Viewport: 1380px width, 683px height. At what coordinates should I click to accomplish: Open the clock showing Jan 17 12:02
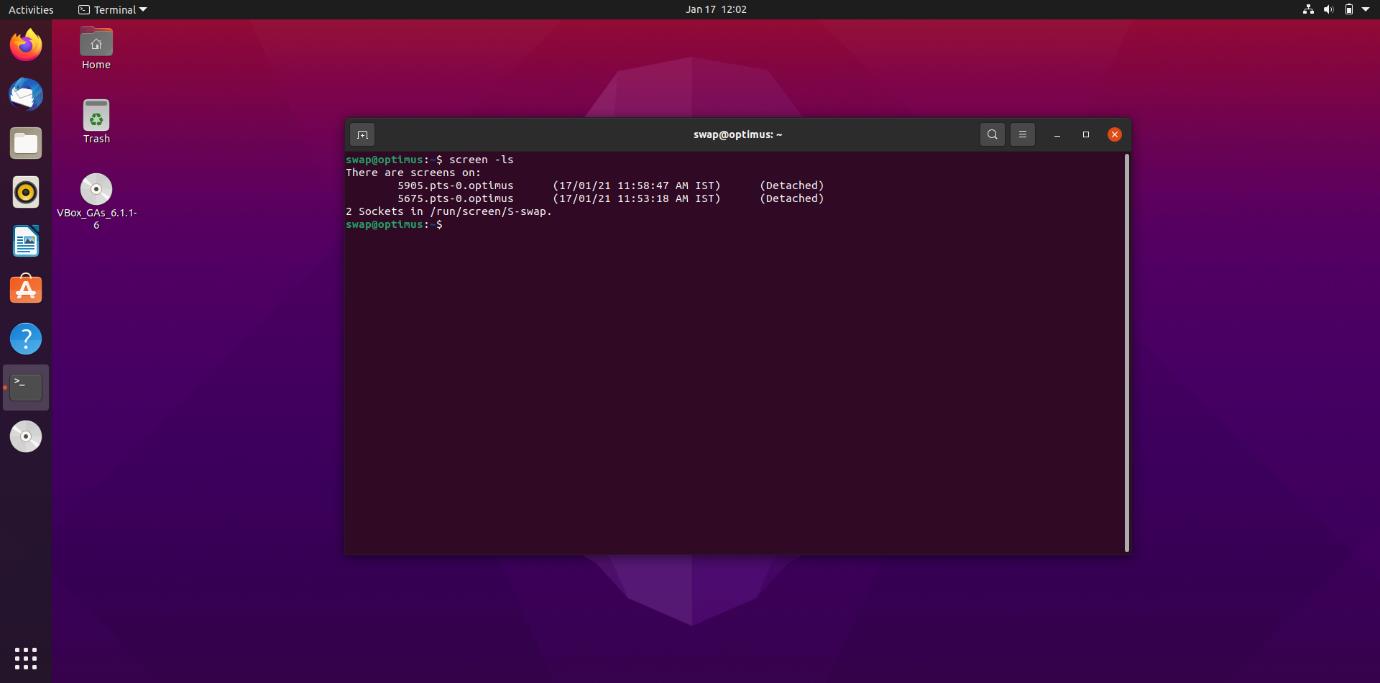tap(716, 10)
